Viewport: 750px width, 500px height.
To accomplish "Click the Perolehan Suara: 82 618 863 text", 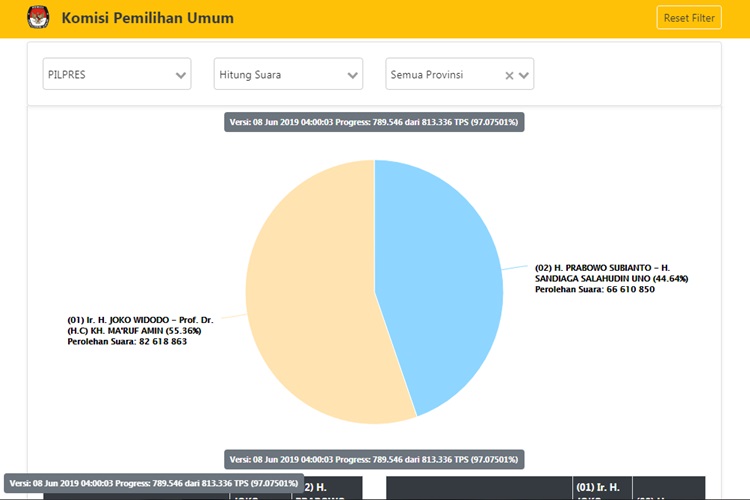I will click(127, 342).
